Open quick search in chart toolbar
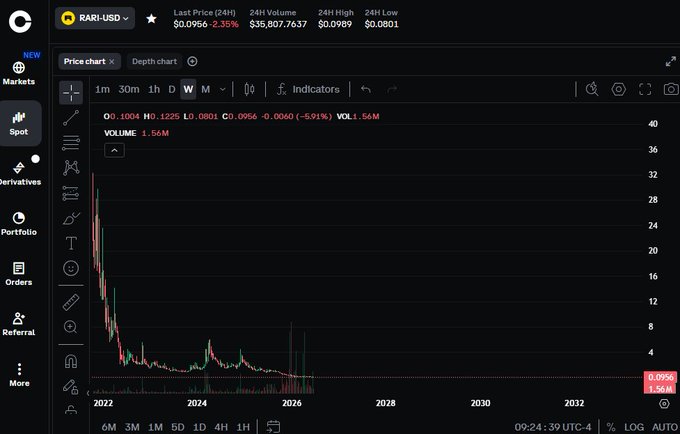Viewport: 680px width, 434px height. [592, 89]
